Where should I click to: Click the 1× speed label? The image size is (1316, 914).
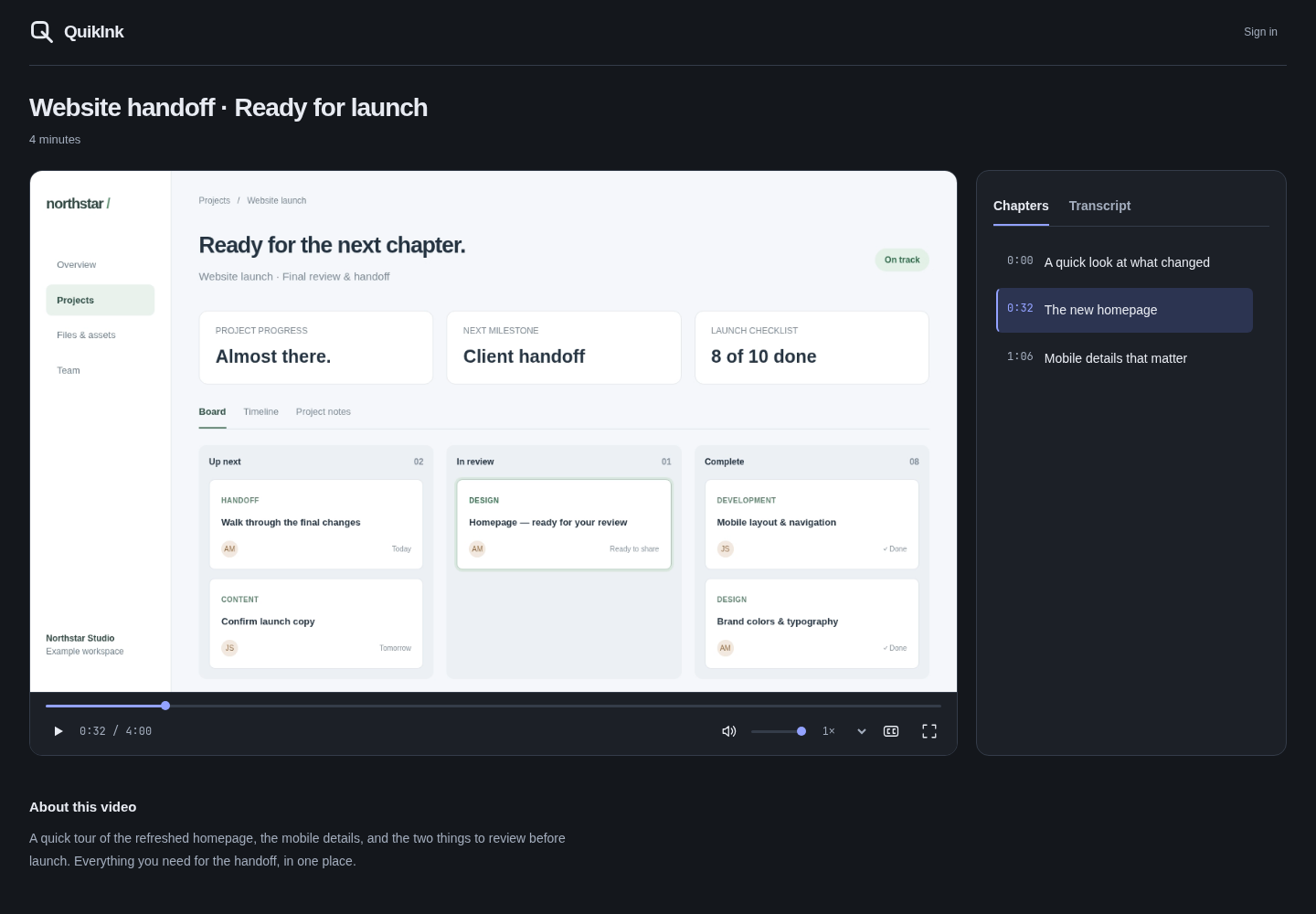click(829, 731)
